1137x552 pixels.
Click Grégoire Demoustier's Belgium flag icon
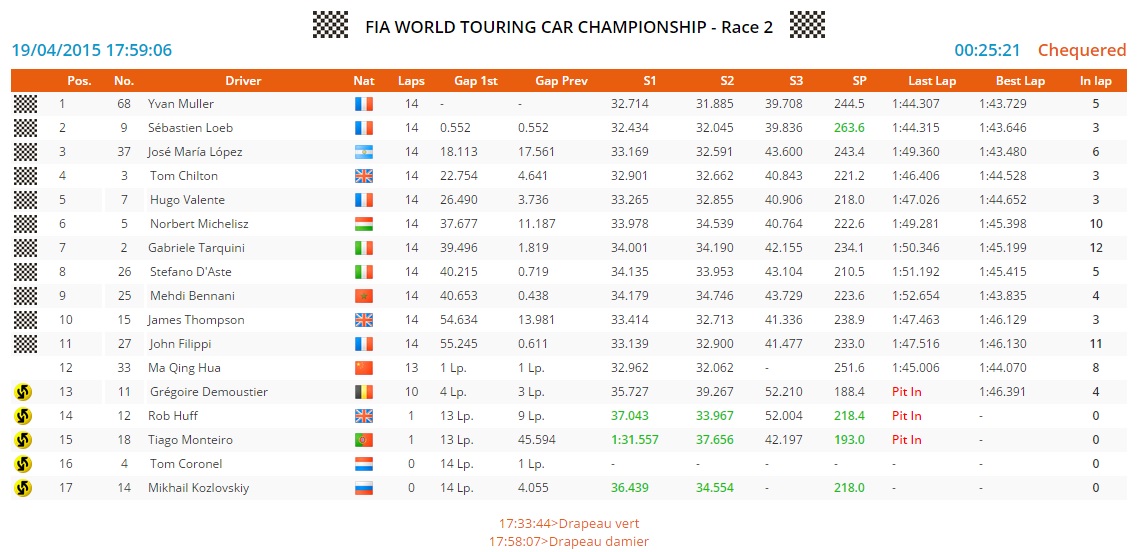tap(364, 392)
